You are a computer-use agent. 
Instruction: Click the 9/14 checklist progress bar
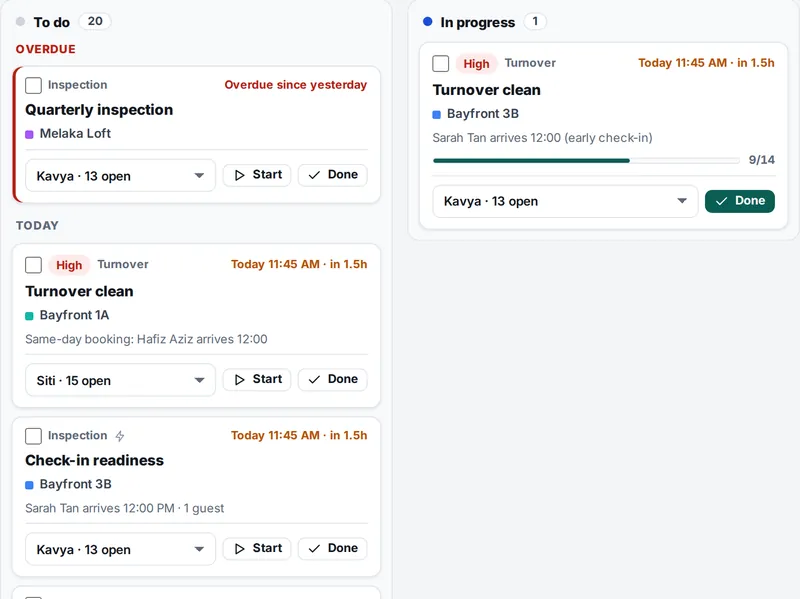pyautogui.click(x=586, y=161)
